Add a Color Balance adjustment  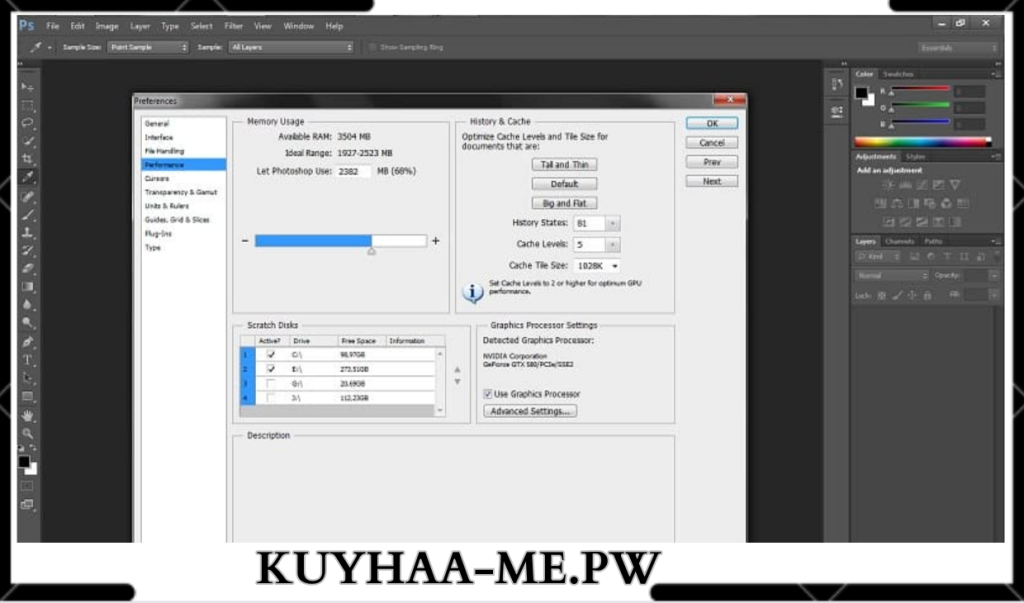897,203
